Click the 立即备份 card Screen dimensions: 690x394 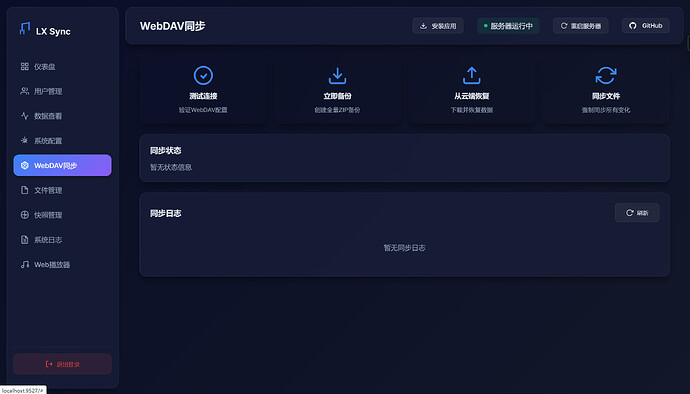point(338,90)
